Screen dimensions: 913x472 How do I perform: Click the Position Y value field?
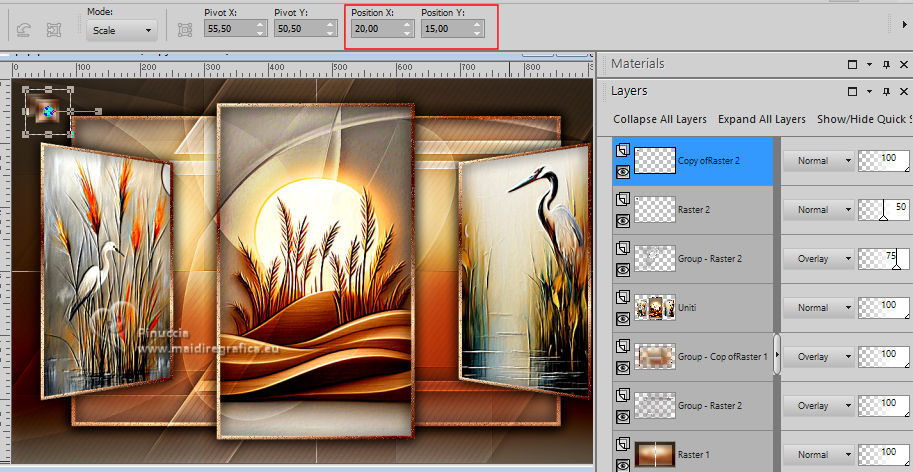point(445,29)
